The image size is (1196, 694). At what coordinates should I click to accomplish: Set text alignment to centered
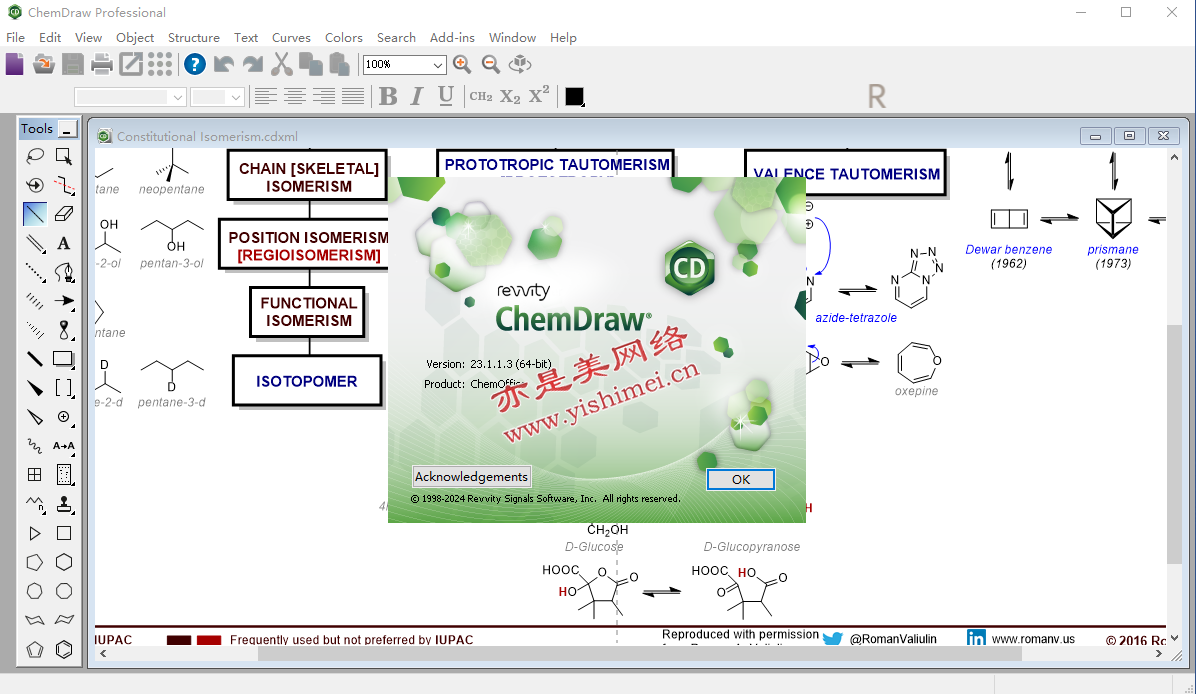[294, 96]
